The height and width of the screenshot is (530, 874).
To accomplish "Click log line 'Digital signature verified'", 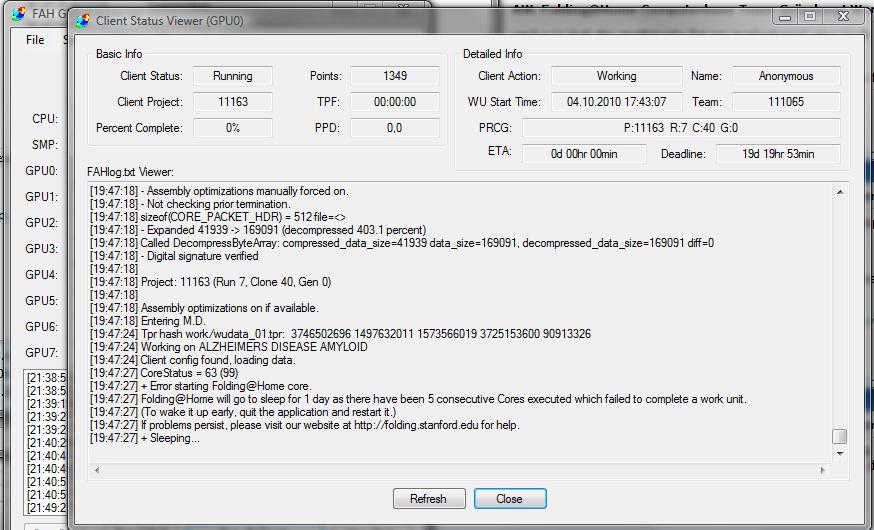I will coord(174,256).
